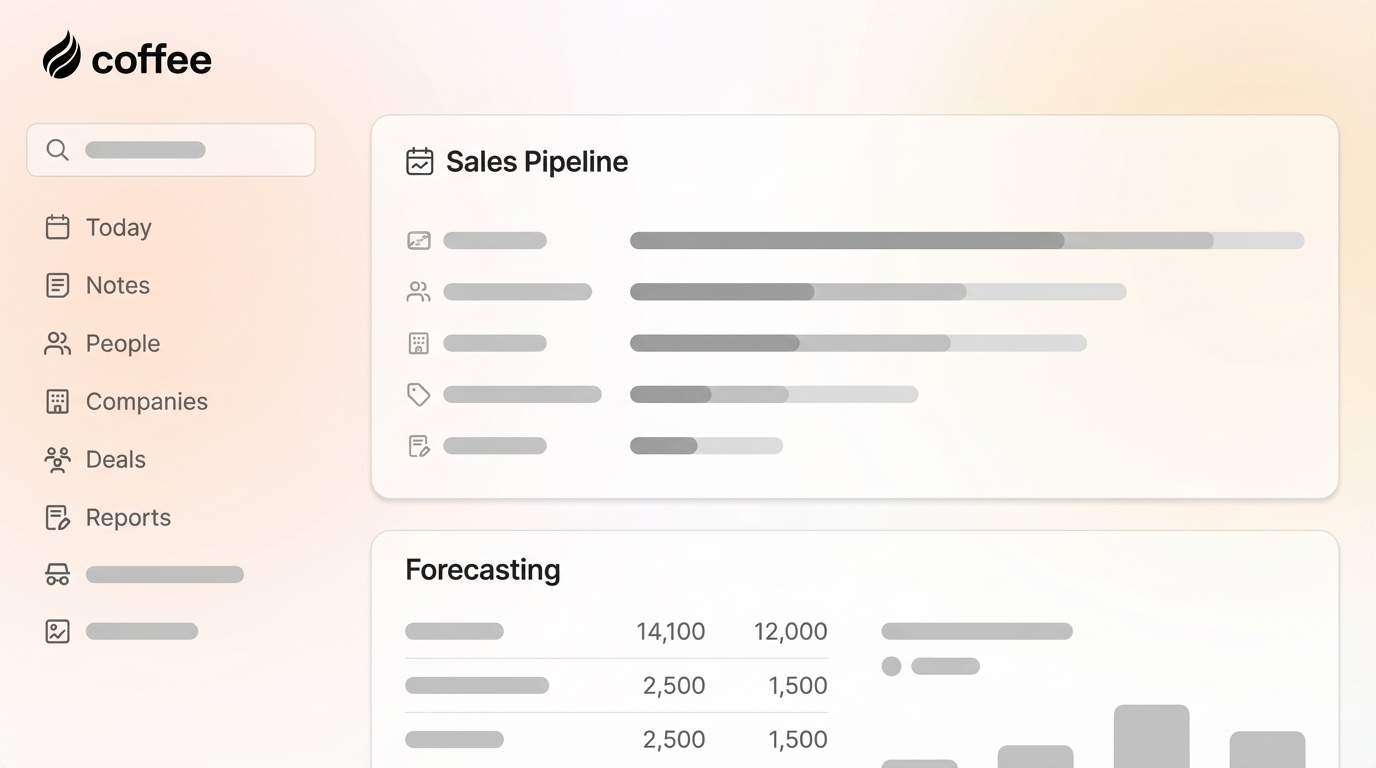Open the Reports page
1376x768 pixels.
pyautogui.click(x=128, y=517)
